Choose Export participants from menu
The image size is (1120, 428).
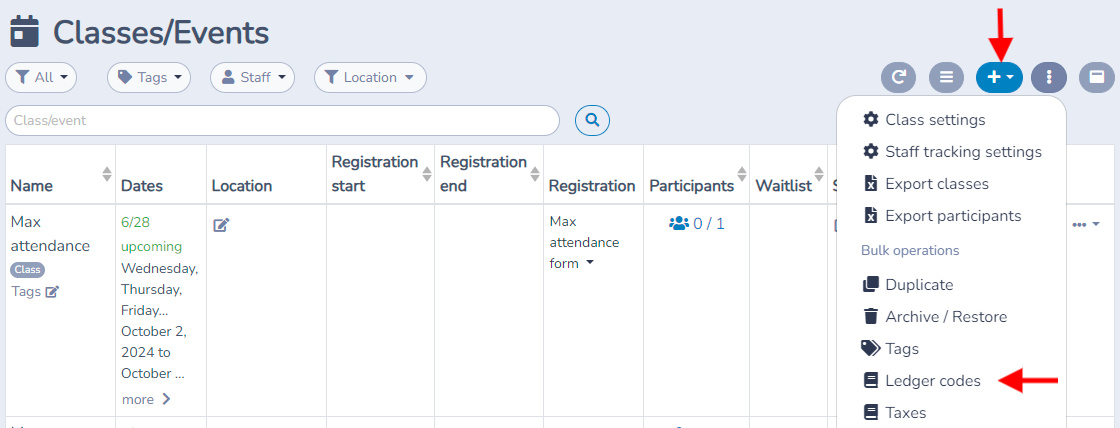pyautogui.click(x=942, y=216)
